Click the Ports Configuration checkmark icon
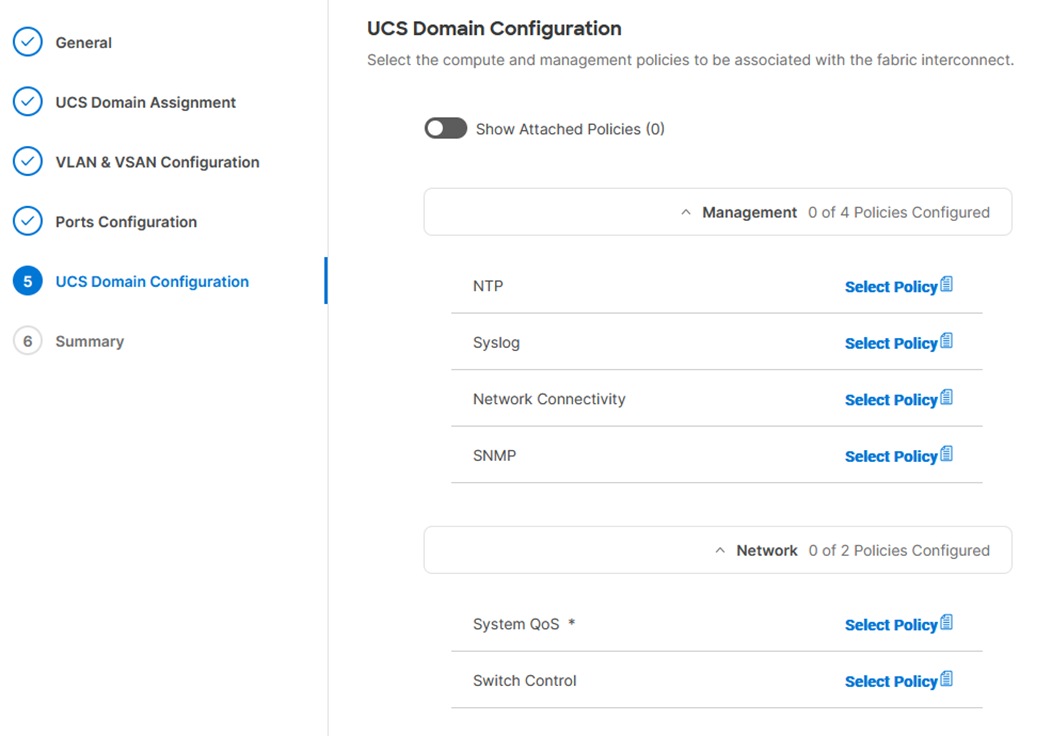The width and height of the screenshot is (1052, 736). pos(28,221)
